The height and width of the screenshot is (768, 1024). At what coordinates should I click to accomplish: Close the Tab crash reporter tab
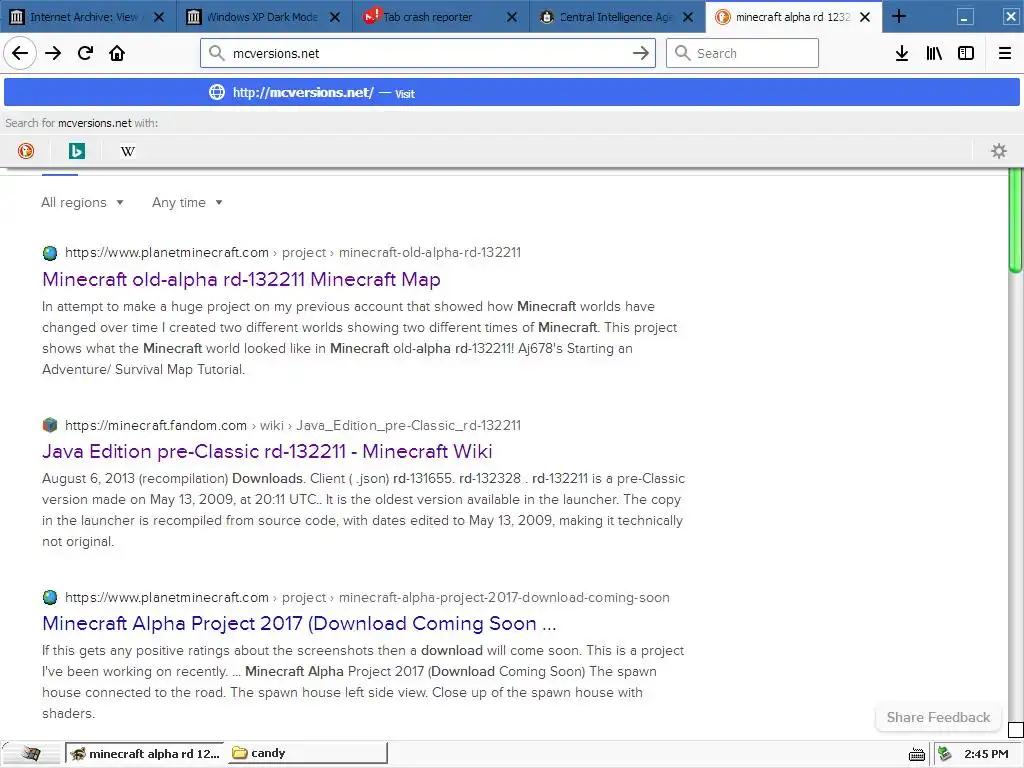tap(512, 17)
